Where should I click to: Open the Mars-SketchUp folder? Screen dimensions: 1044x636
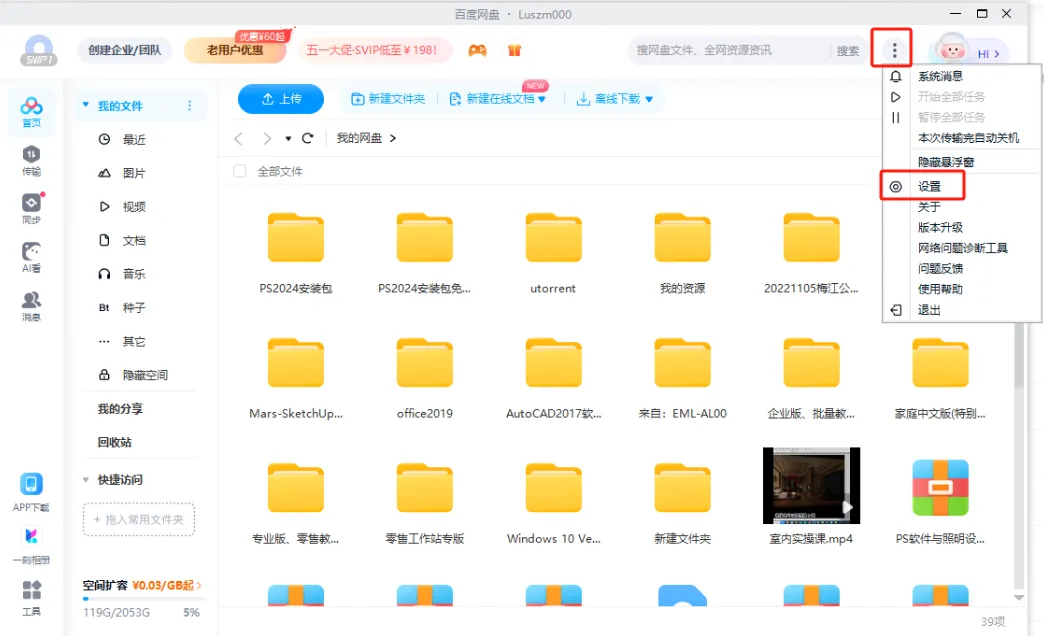pyautogui.click(x=296, y=378)
